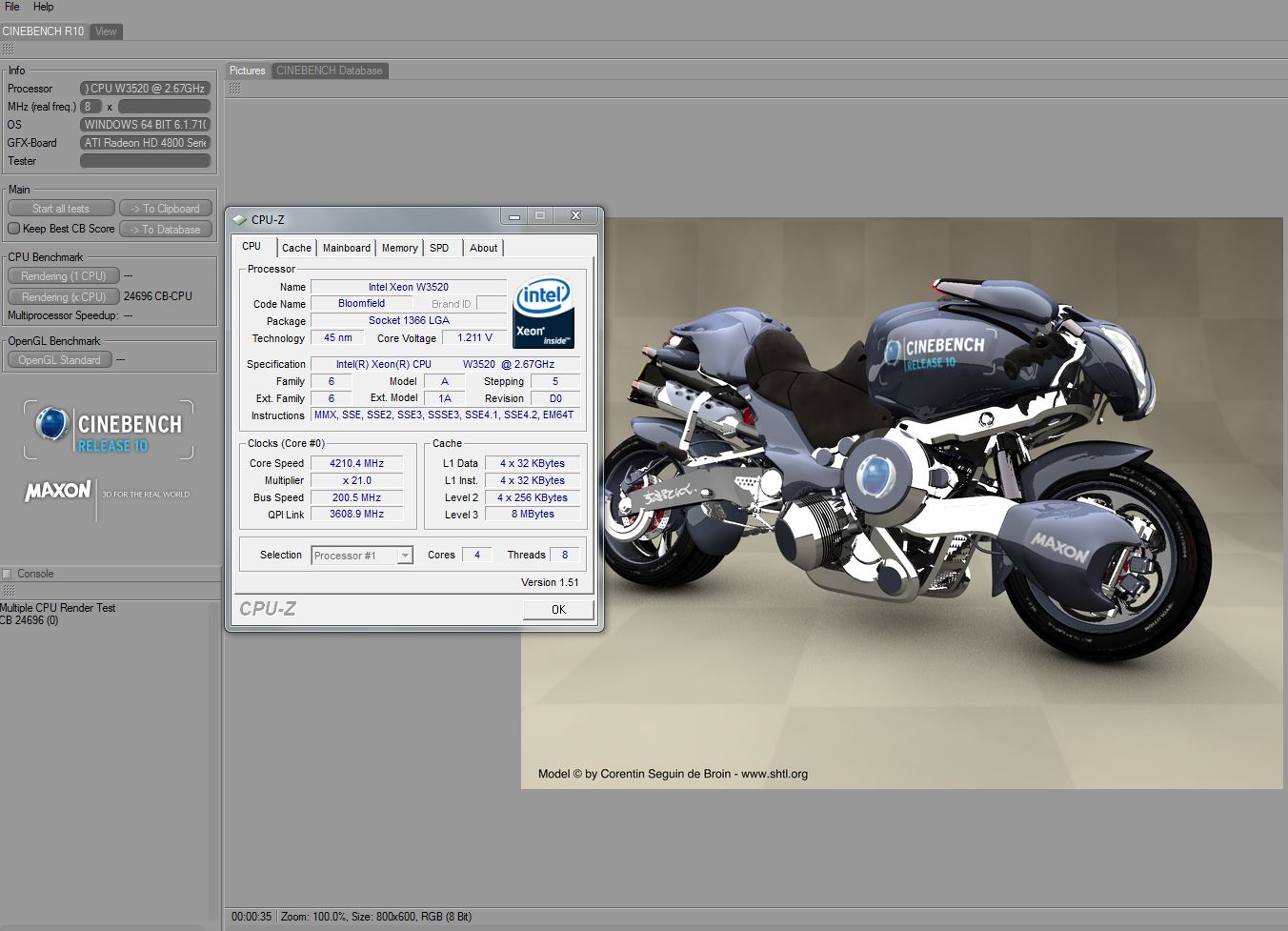Click the OS info field

pos(145,125)
